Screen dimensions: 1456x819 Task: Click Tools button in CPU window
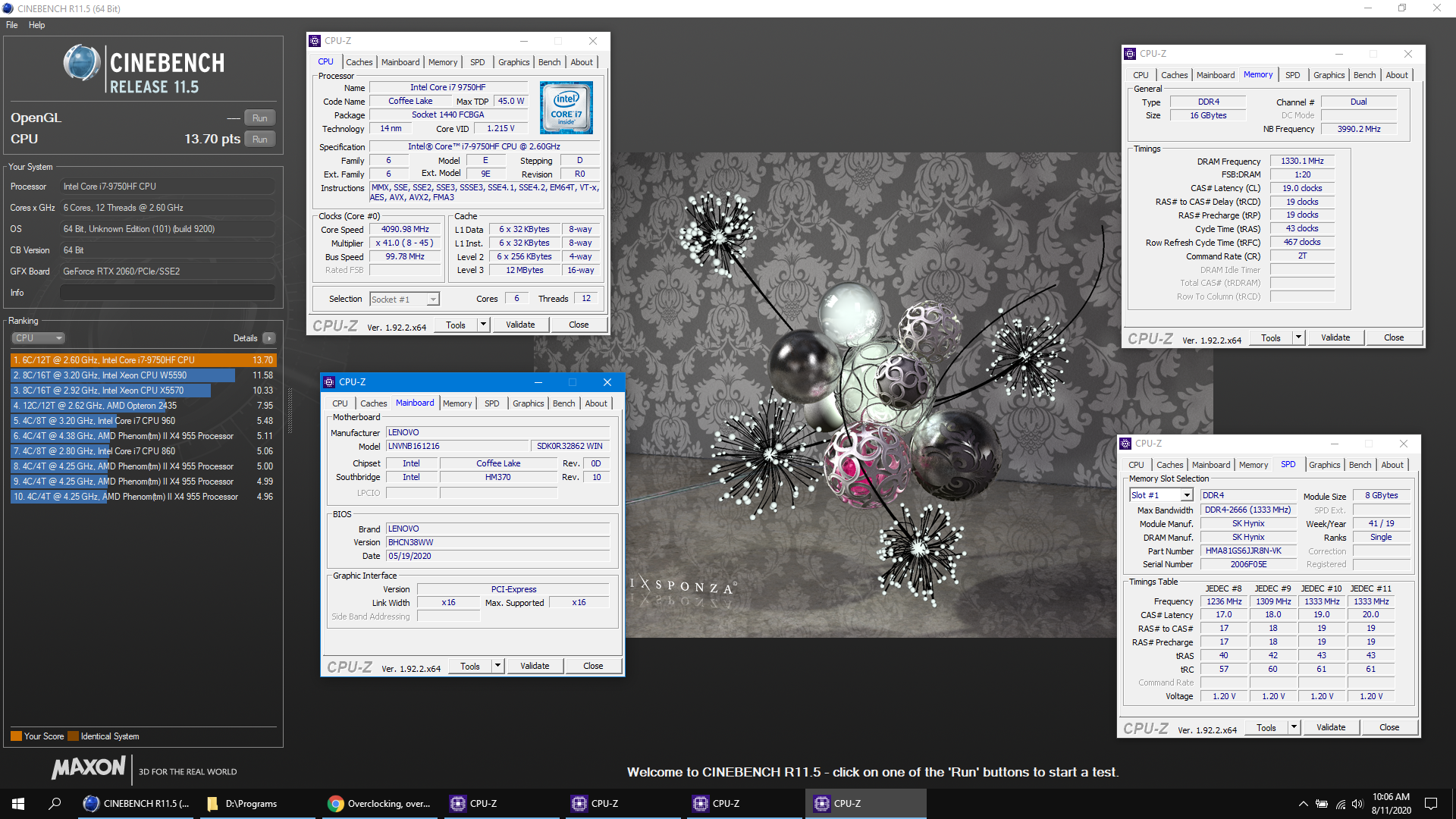(x=456, y=325)
